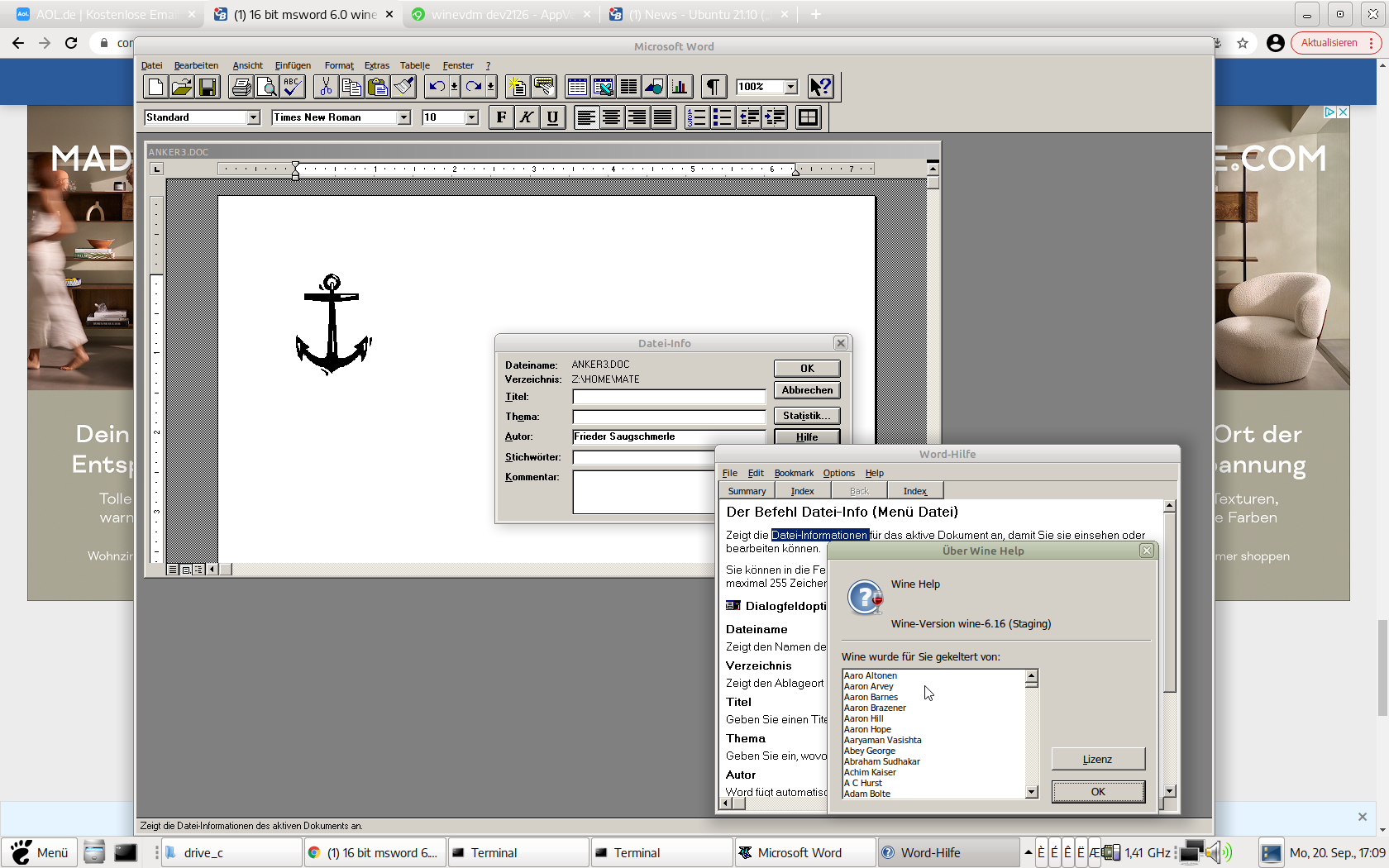Click the increase indent icon
The height and width of the screenshot is (868, 1389).
coord(775,117)
